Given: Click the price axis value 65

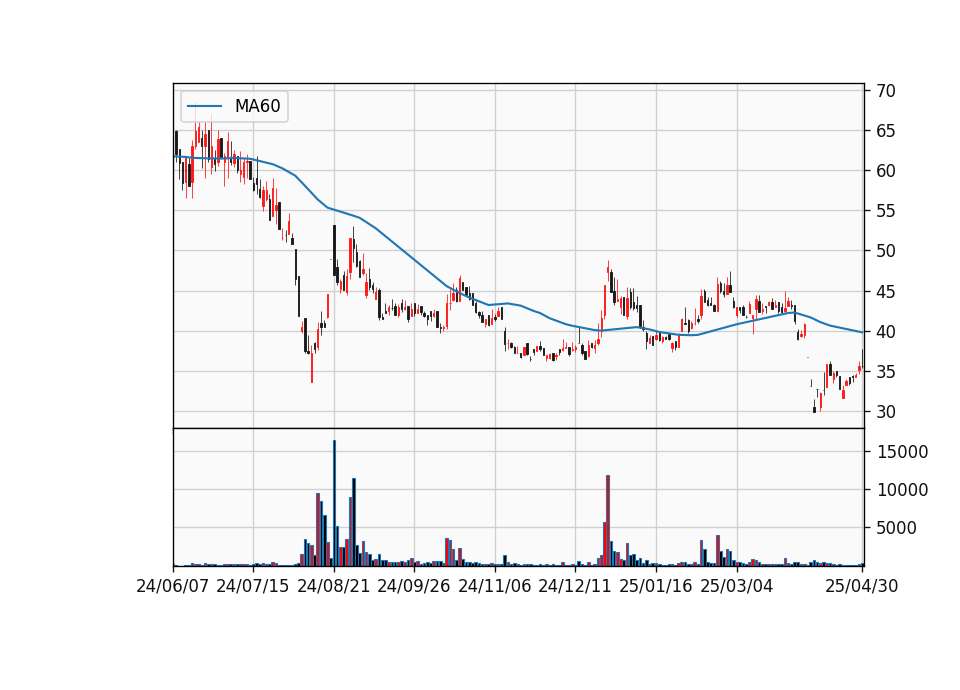Looking at the screenshot, I should [x=886, y=131].
